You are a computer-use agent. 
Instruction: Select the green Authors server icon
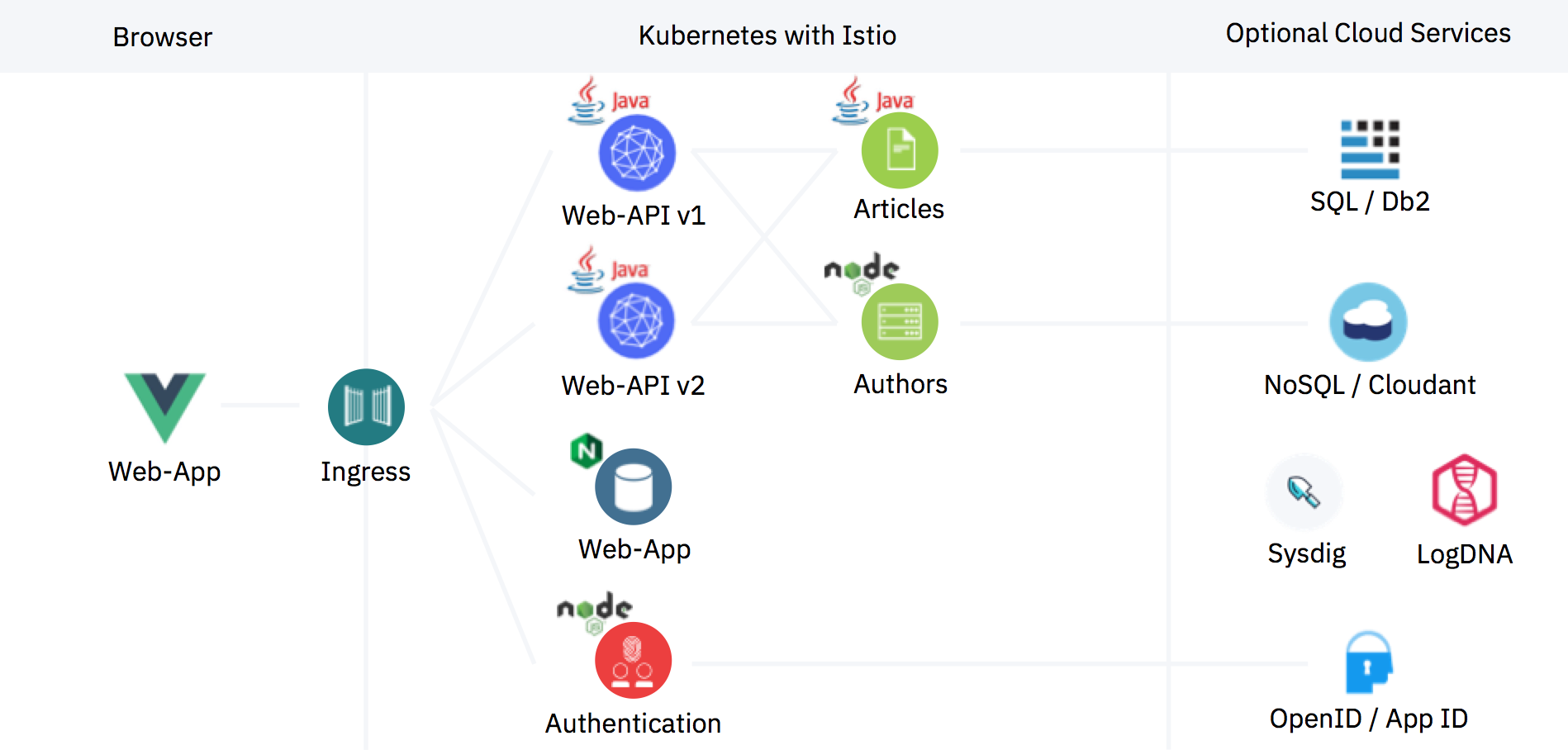(x=900, y=321)
